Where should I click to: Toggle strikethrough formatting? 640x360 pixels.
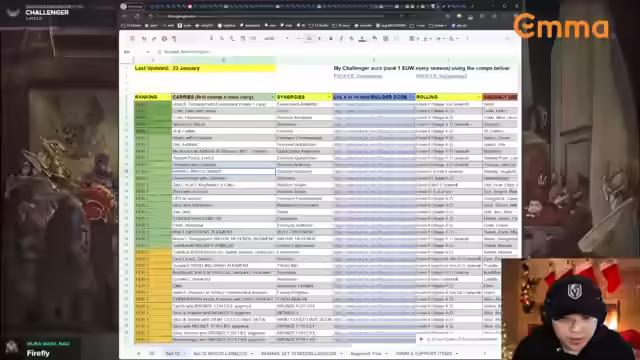click(x=351, y=38)
